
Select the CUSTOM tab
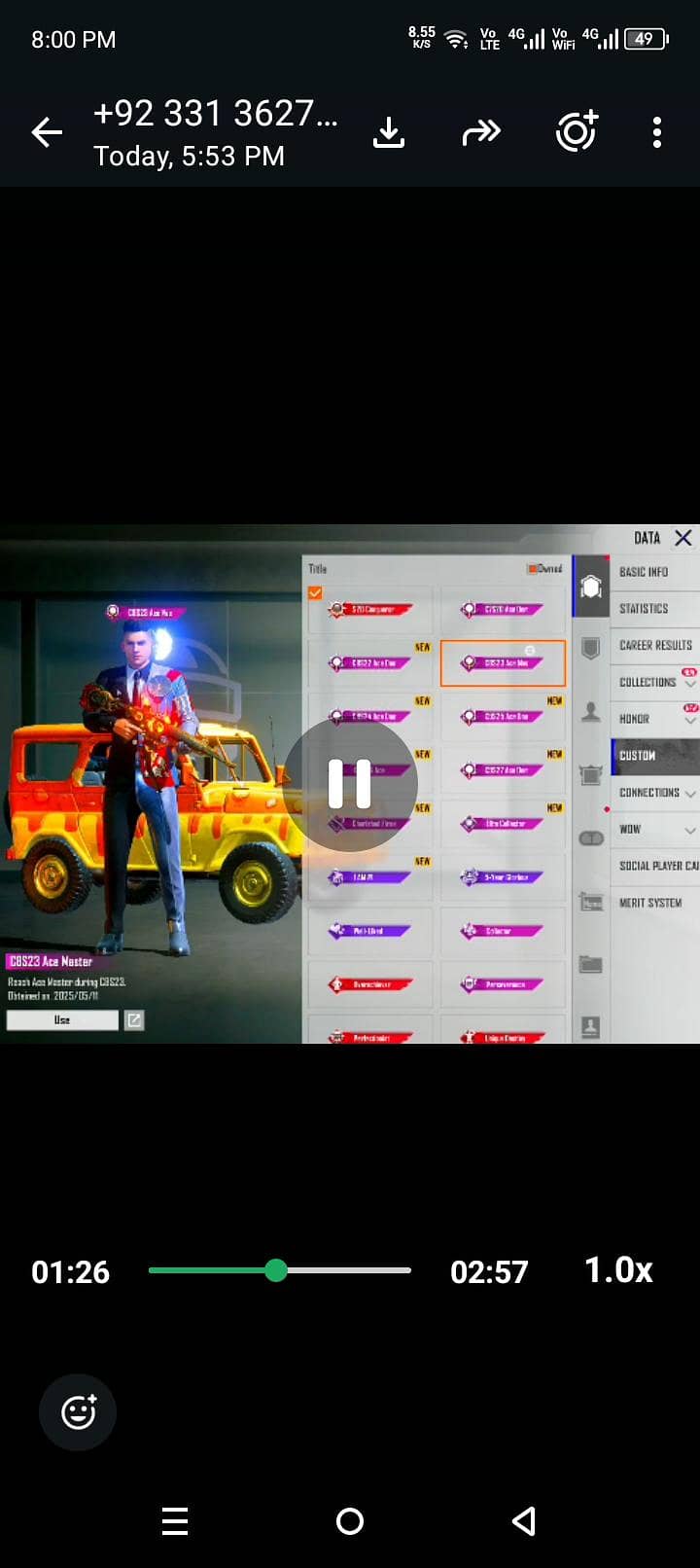(654, 756)
